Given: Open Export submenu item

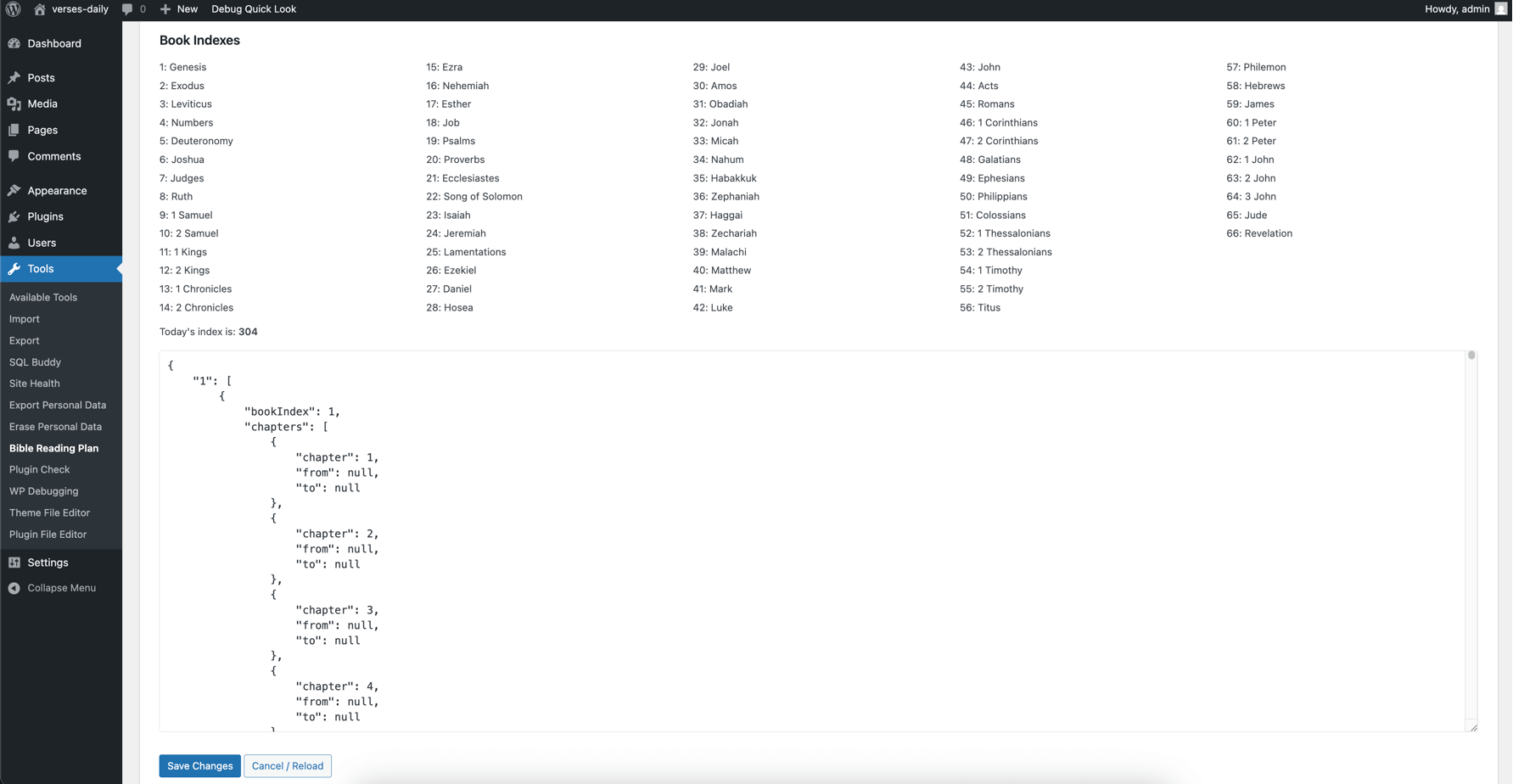Looking at the screenshot, I should (x=25, y=340).
